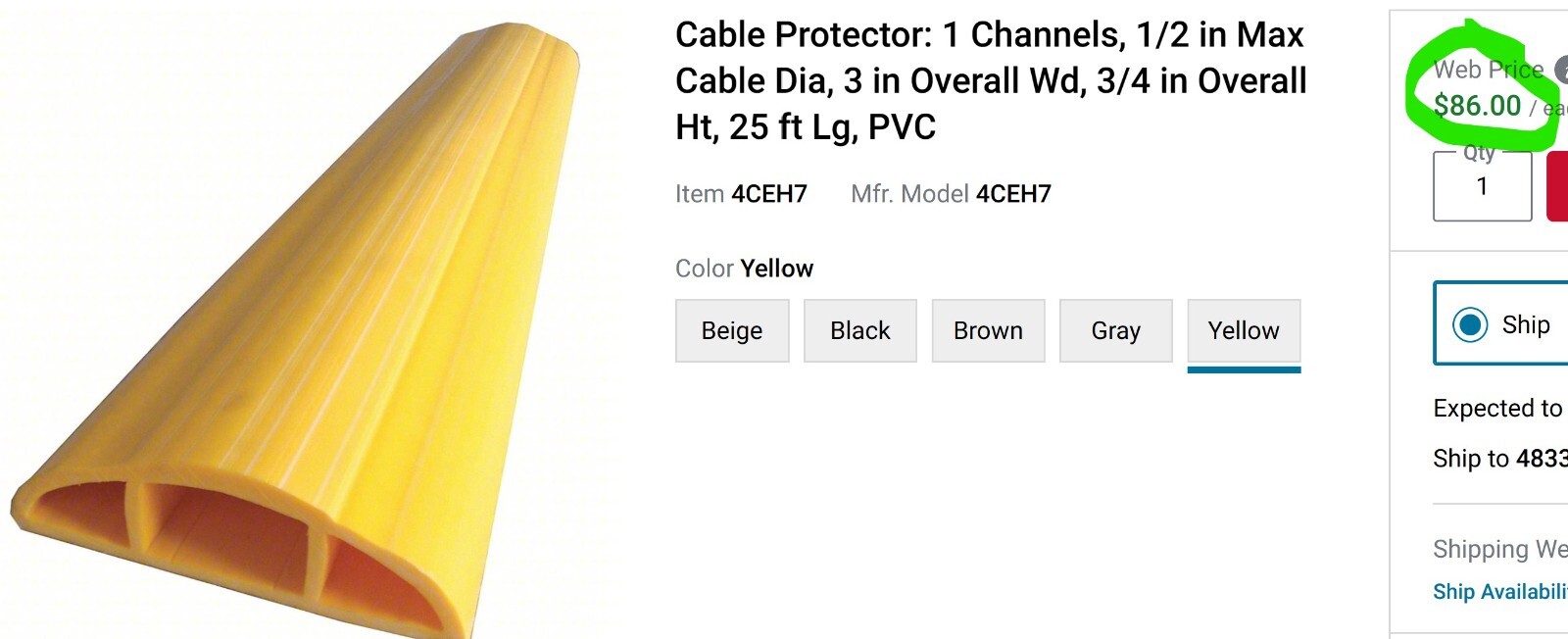Image resolution: width=1568 pixels, height=639 pixels.
Task: Click the Web Price label text
Action: (x=1488, y=70)
